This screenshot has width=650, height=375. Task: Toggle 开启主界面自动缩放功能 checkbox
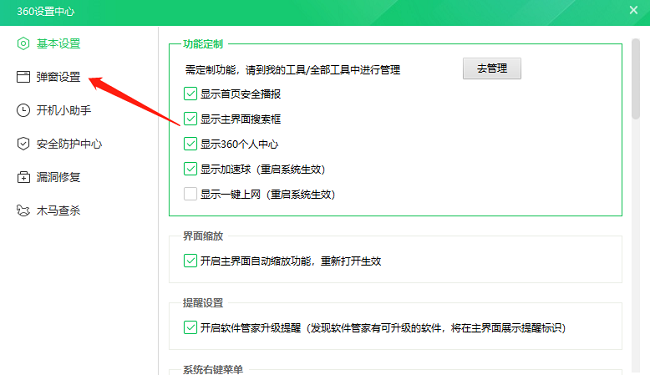tap(190, 261)
